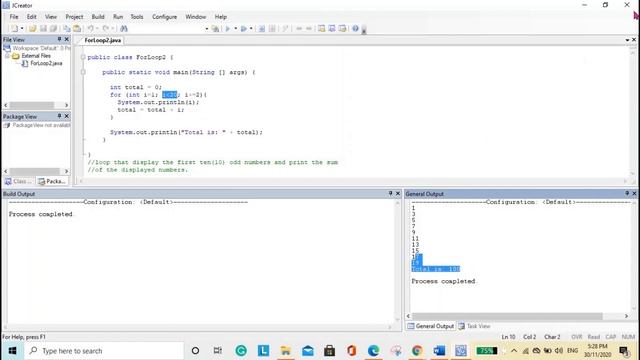Switch to the Class view tab
The image size is (640, 360).
[x=18, y=181]
